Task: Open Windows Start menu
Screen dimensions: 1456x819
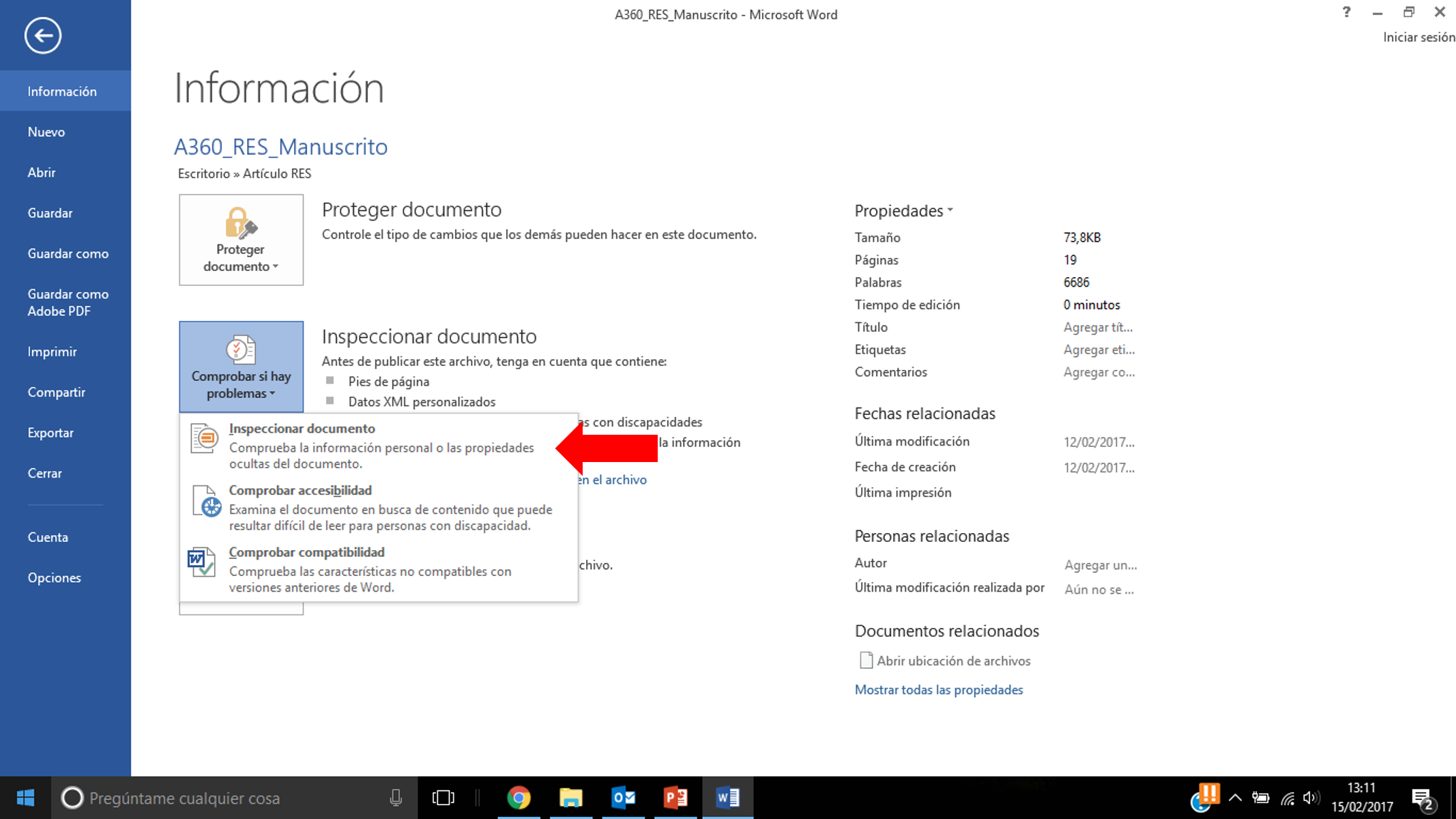Action: (25, 797)
